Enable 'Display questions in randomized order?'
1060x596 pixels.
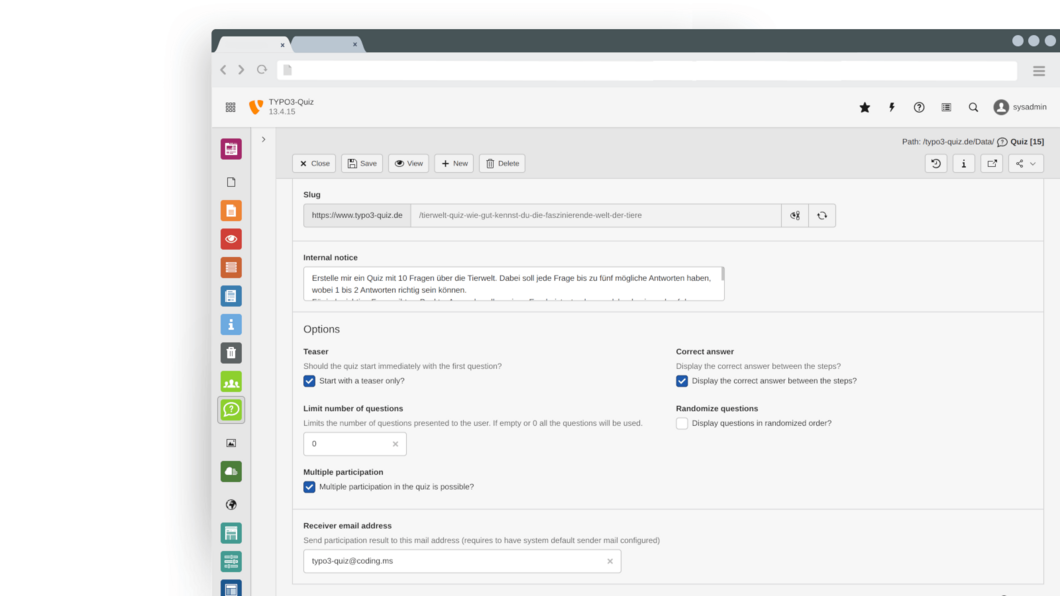coord(682,424)
